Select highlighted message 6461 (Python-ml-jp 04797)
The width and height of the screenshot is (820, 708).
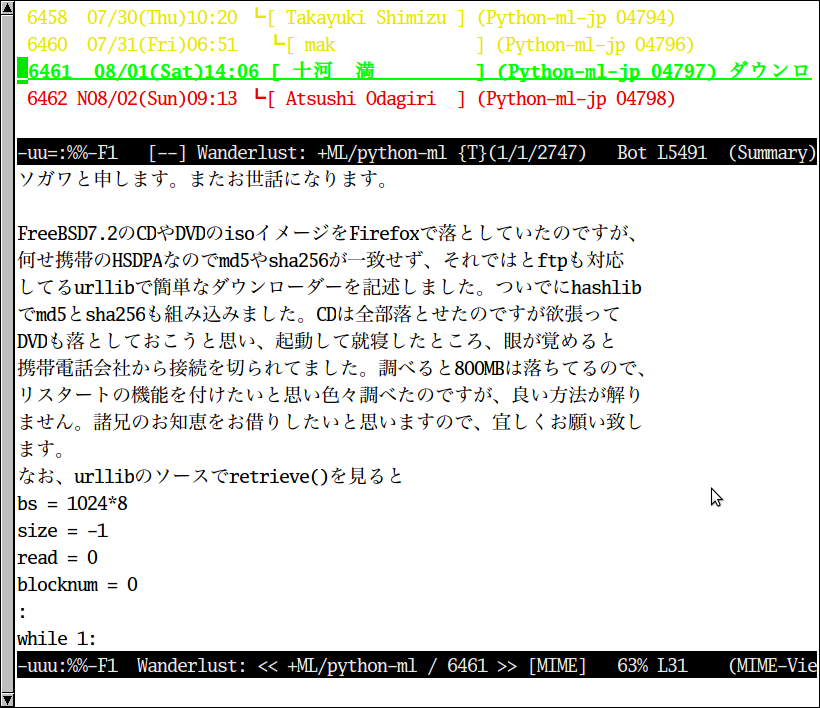[x=414, y=71]
